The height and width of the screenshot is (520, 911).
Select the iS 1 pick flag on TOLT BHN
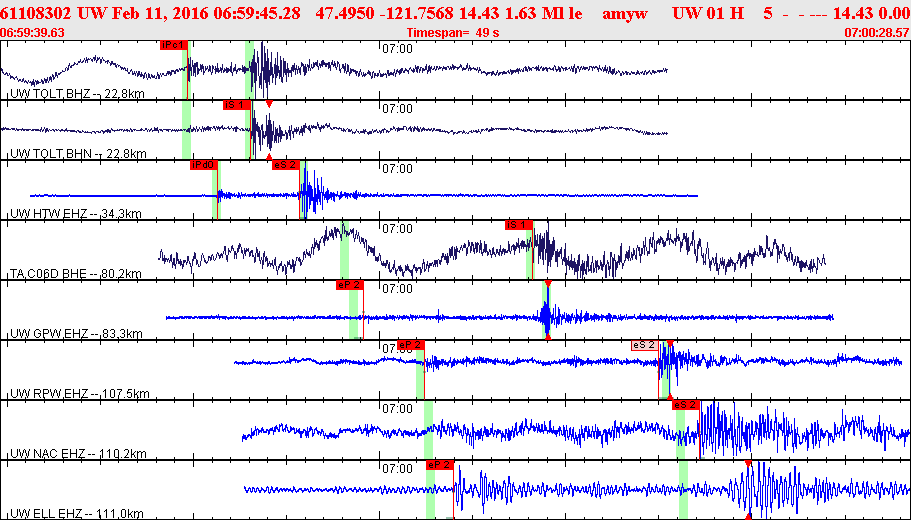click(x=235, y=104)
